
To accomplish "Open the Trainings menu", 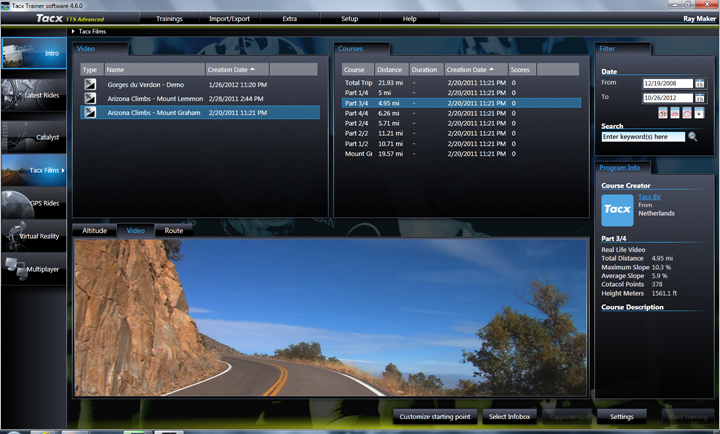I will (x=169, y=18).
